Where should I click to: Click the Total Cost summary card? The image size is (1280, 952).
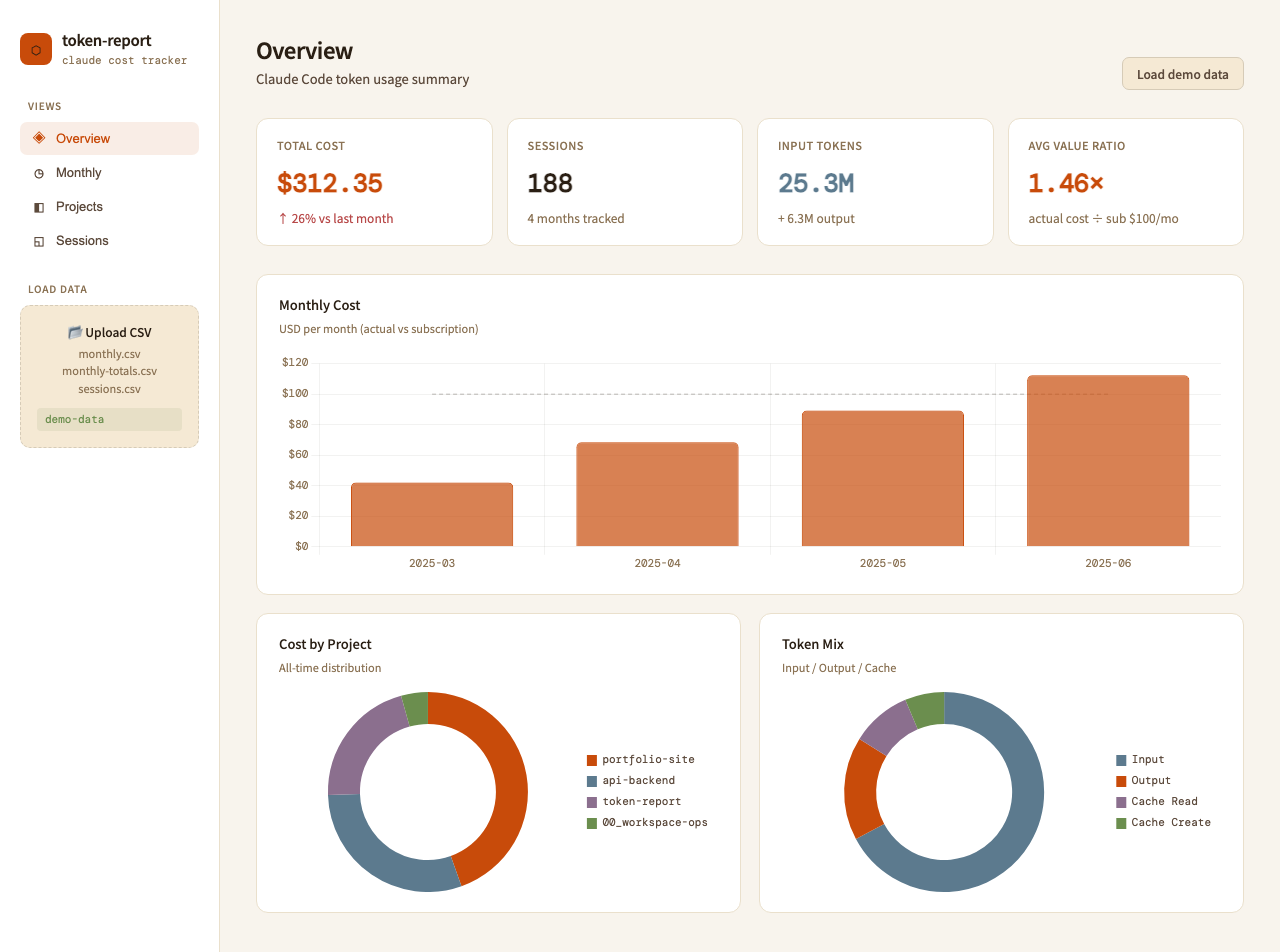pyautogui.click(x=374, y=182)
